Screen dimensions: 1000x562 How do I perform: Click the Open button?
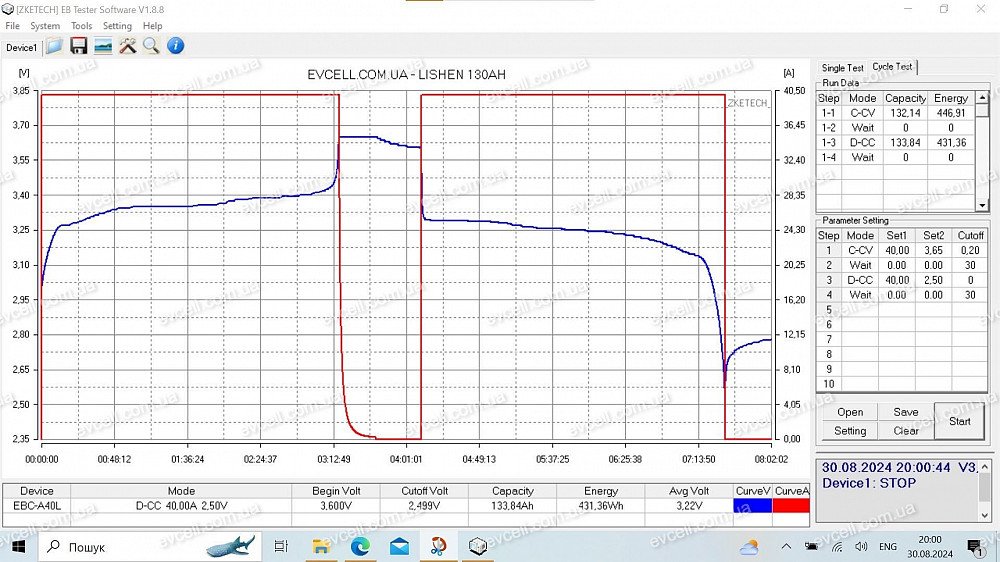point(850,412)
